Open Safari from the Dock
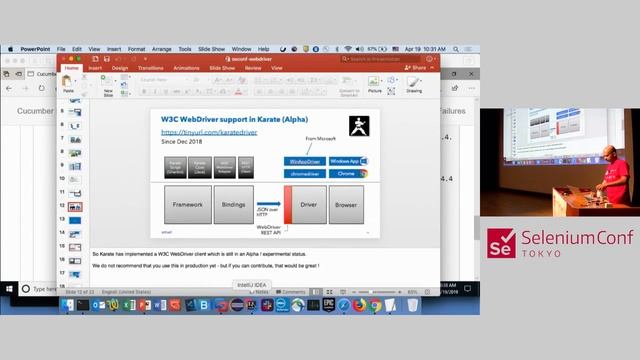Viewport: 640px width, 360px height. pyautogui.click(x=344, y=305)
